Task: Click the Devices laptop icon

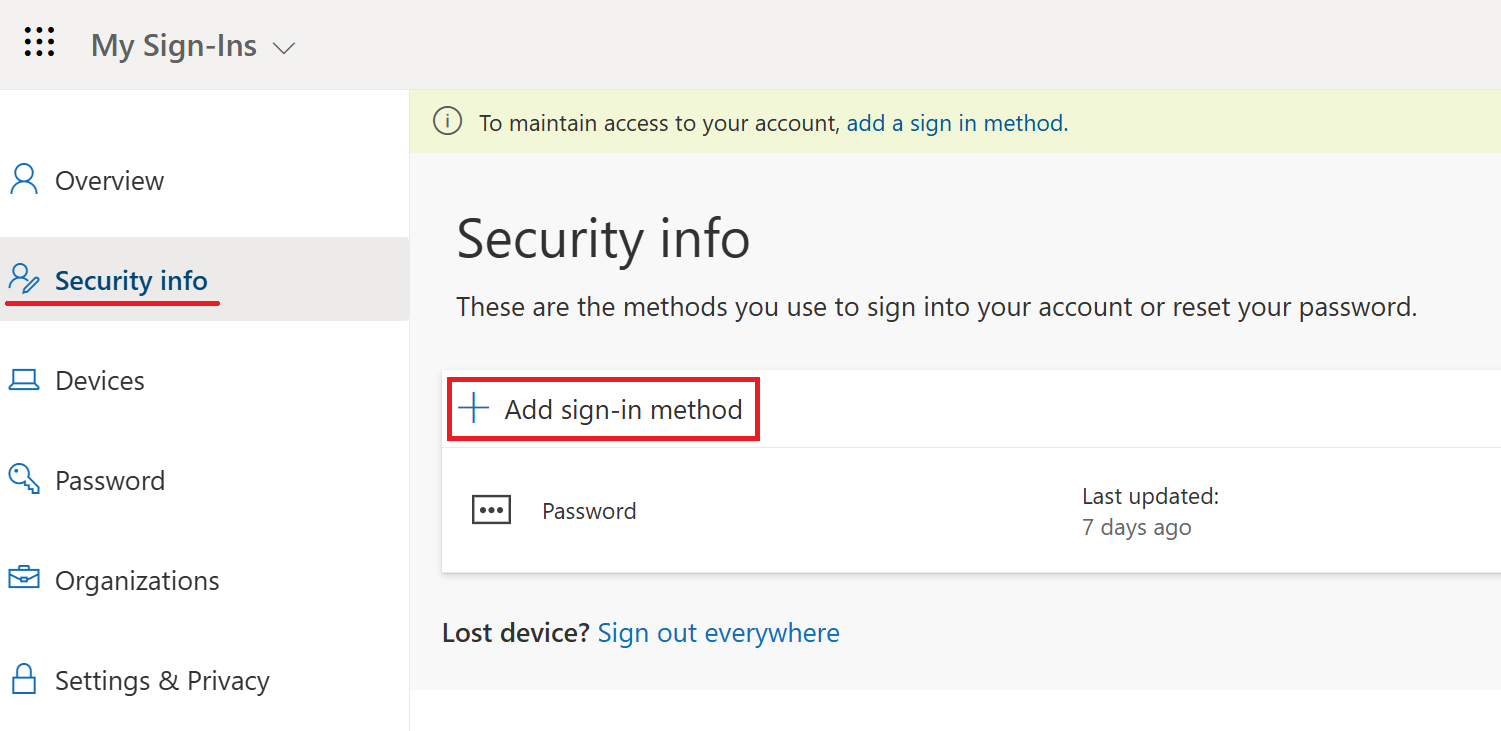Action: click(x=24, y=380)
